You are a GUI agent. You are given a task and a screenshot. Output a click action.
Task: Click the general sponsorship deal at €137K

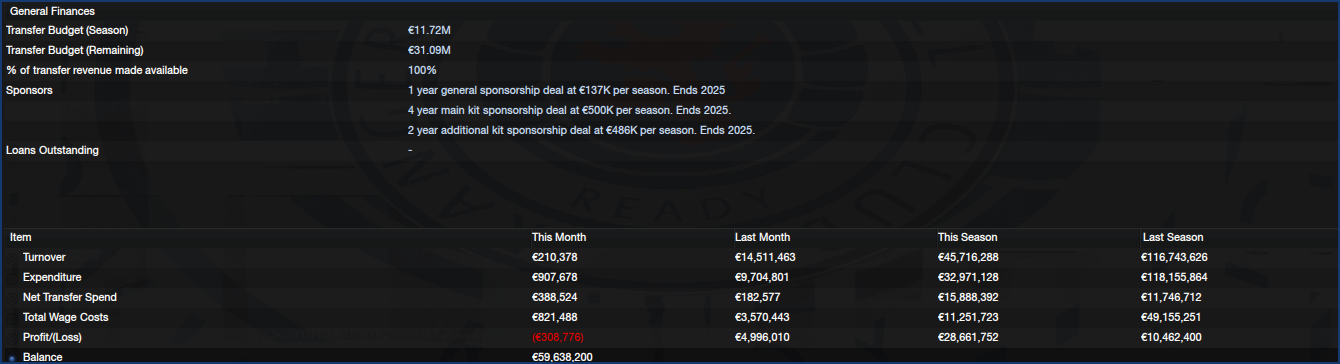[567, 90]
